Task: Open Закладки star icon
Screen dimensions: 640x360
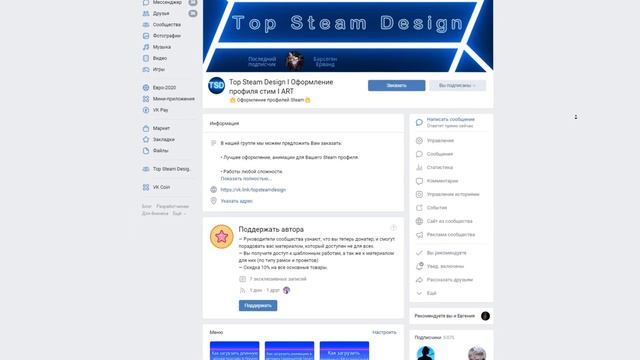Action: click(146, 140)
